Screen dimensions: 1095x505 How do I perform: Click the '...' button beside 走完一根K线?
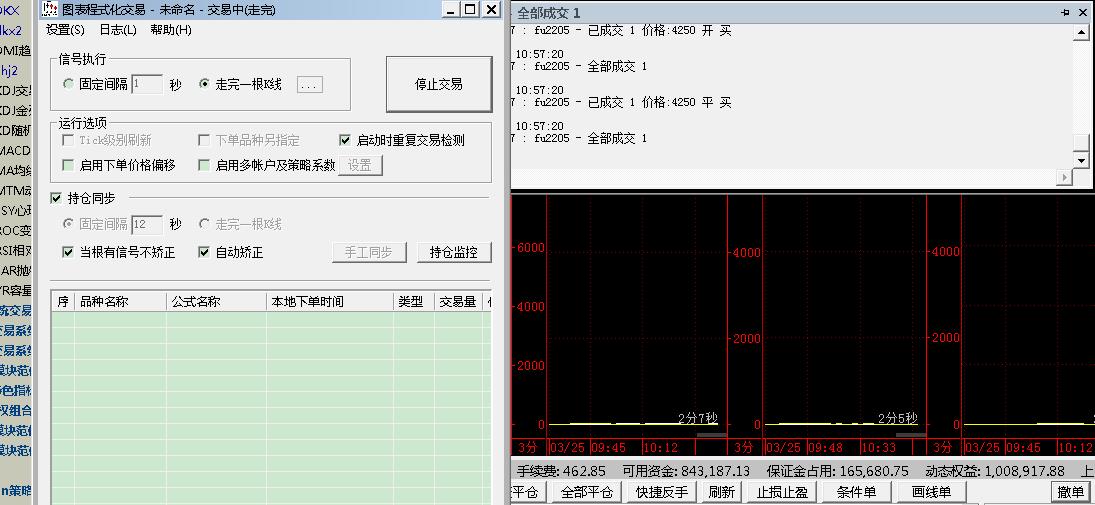coord(309,85)
